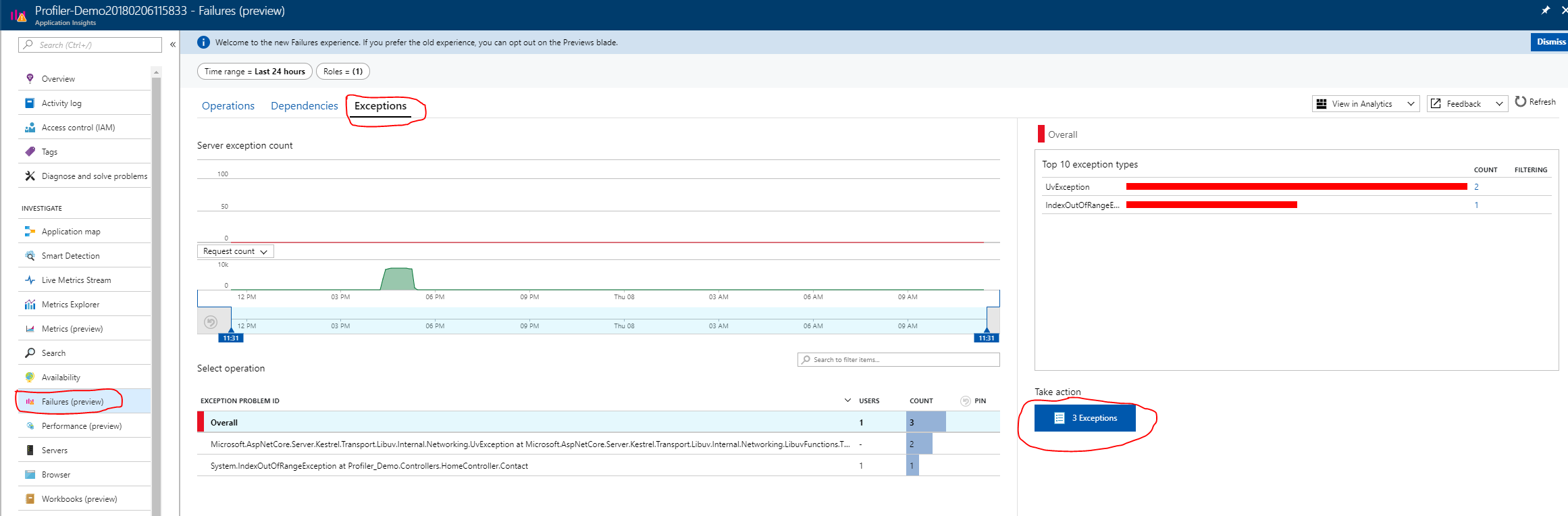
Task: Open Metrics (preview) icon
Action: tap(30, 328)
